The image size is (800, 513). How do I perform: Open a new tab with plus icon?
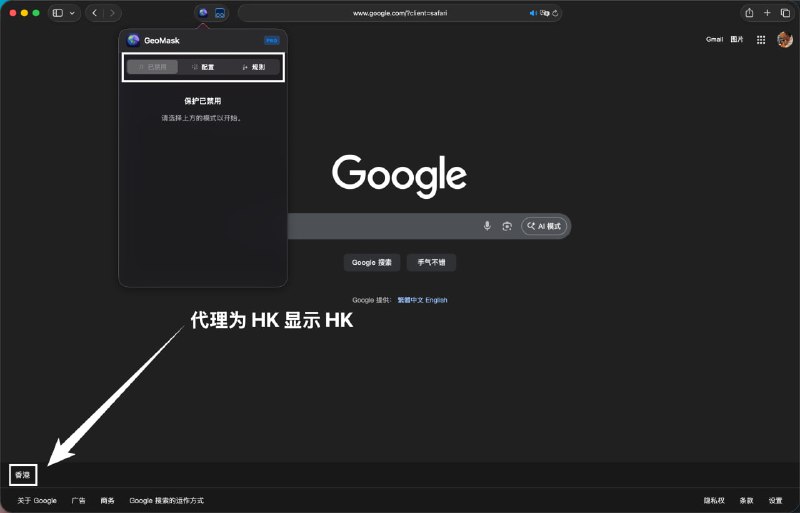pyautogui.click(x=767, y=13)
